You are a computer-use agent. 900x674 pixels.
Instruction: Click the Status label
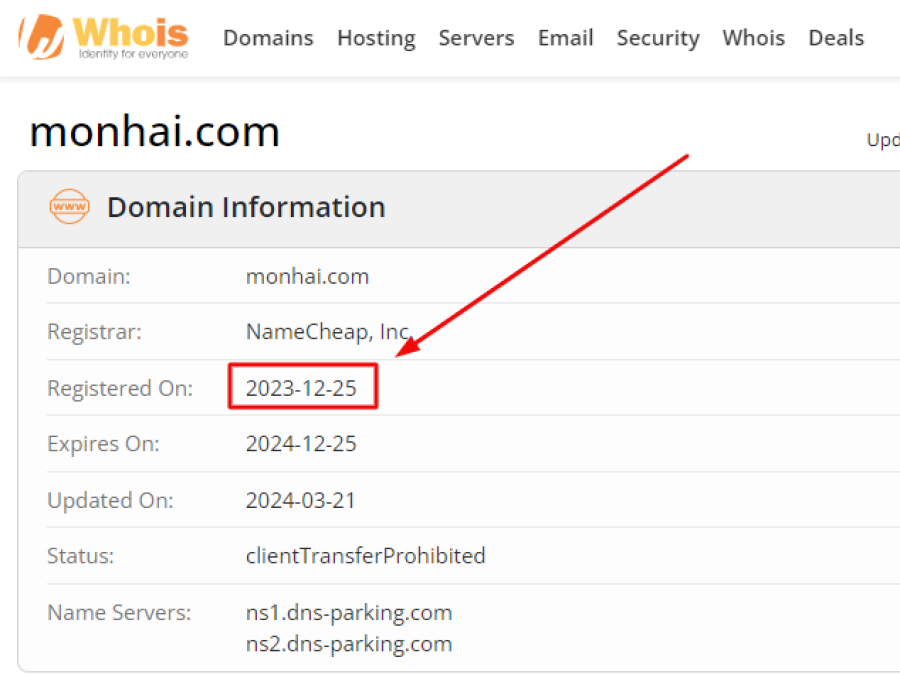point(80,556)
